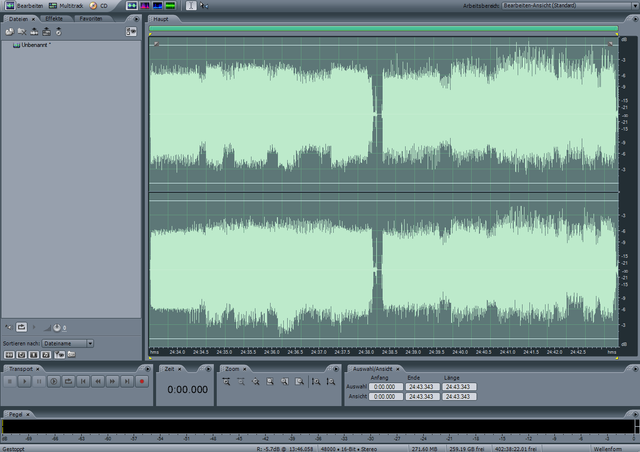Toggle show audio files filter
This screenshot has height=452, width=640.
tap(9, 355)
